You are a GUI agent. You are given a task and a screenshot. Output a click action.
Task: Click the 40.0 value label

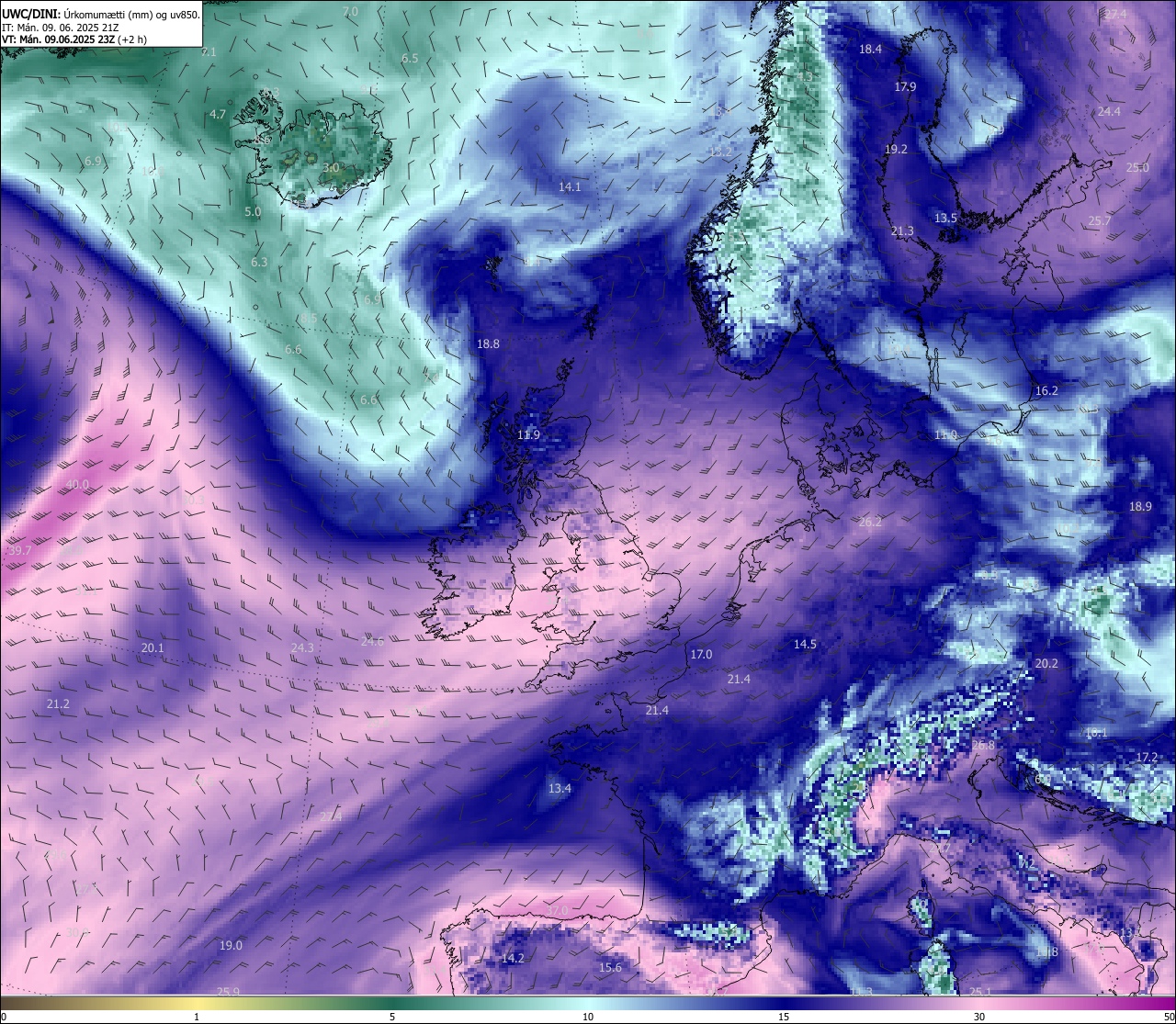[x=77, y=485]
